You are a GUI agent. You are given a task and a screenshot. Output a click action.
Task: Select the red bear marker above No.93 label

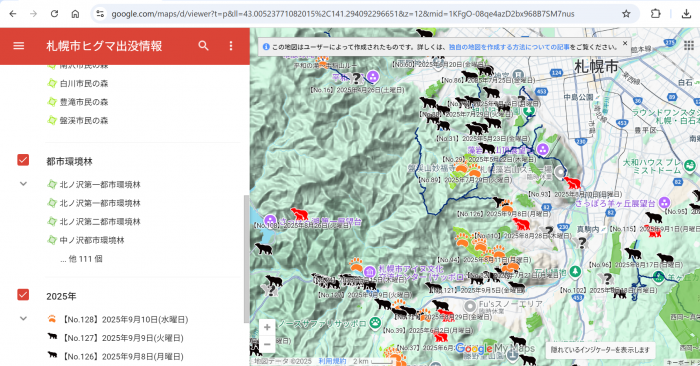pyautogui.click(x=572, y=183)
